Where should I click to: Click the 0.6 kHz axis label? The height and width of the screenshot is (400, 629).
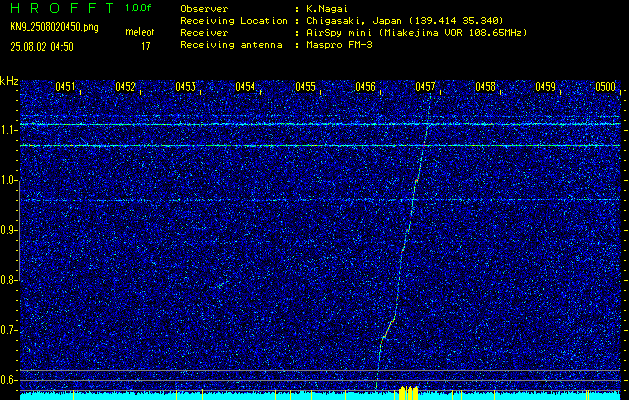coord(8,380)
